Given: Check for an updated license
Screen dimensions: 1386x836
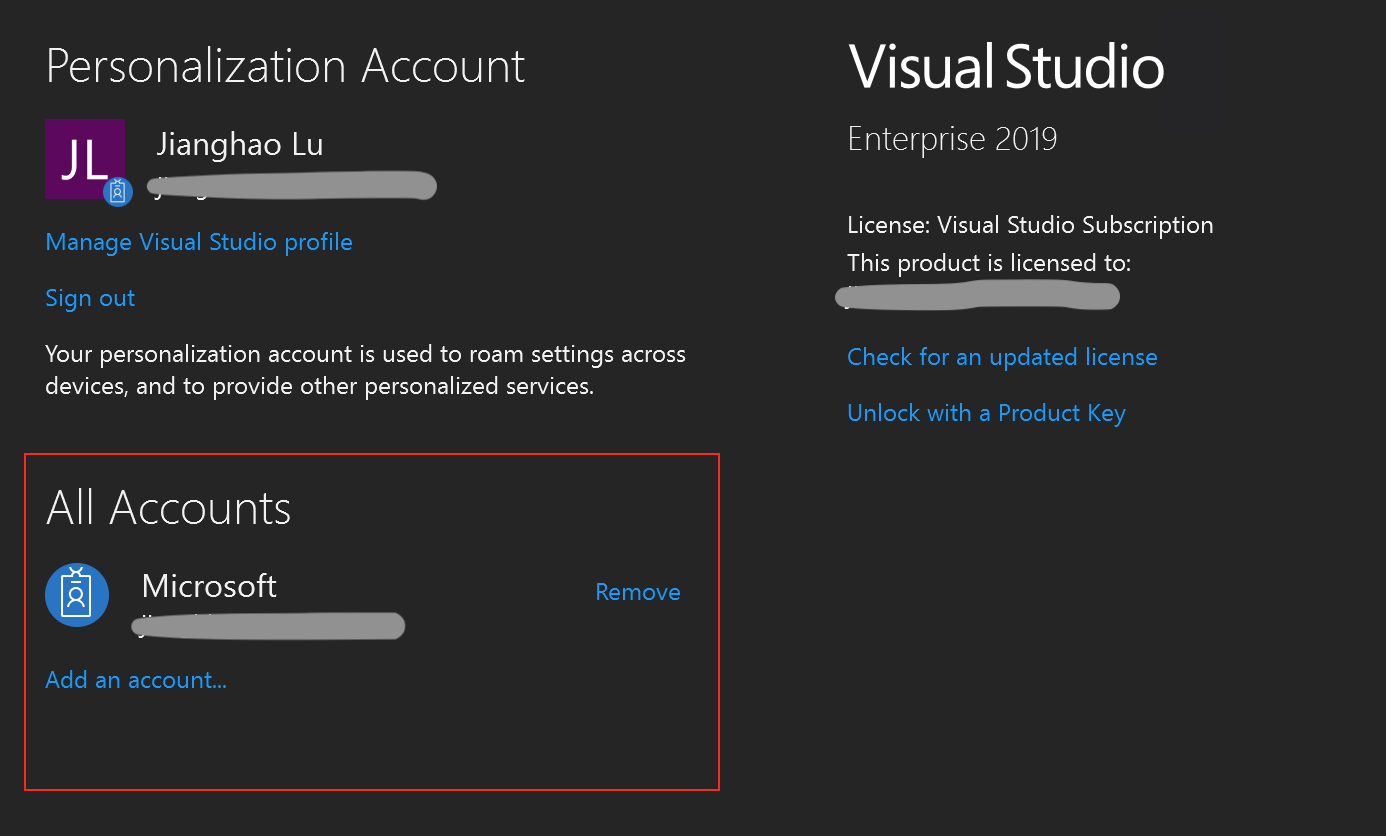Looking at the screenshot, I should coord(1002,357).
